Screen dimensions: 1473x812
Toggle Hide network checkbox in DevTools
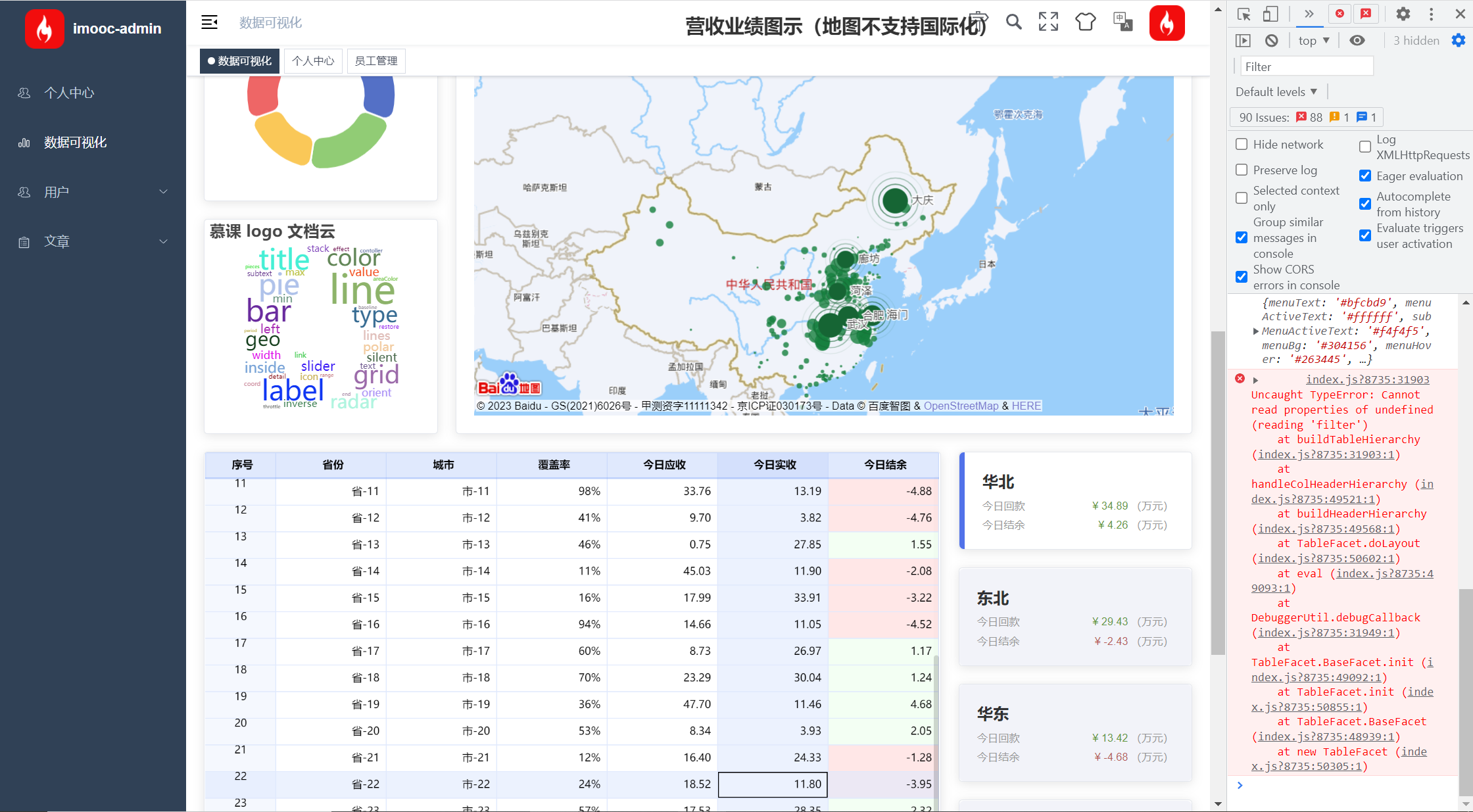pyautogui.click(x=1241, y=144)
